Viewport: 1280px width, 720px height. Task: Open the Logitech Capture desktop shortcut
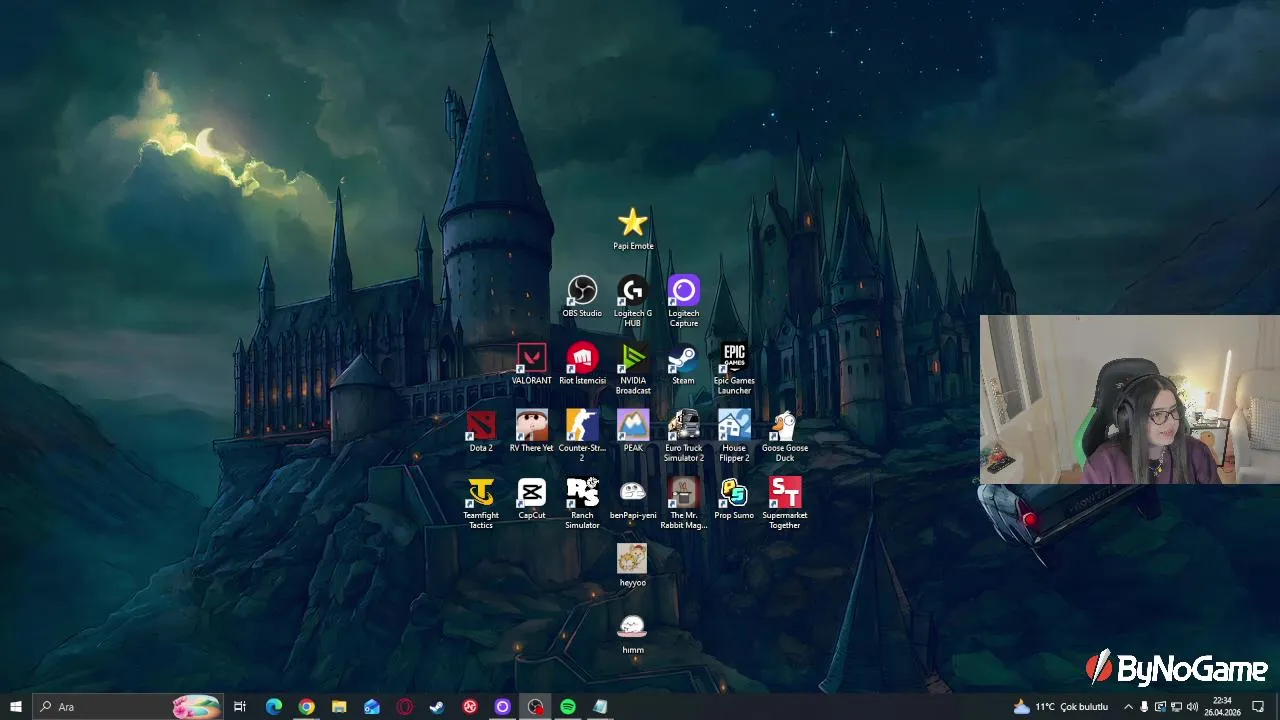click(684, 301)
